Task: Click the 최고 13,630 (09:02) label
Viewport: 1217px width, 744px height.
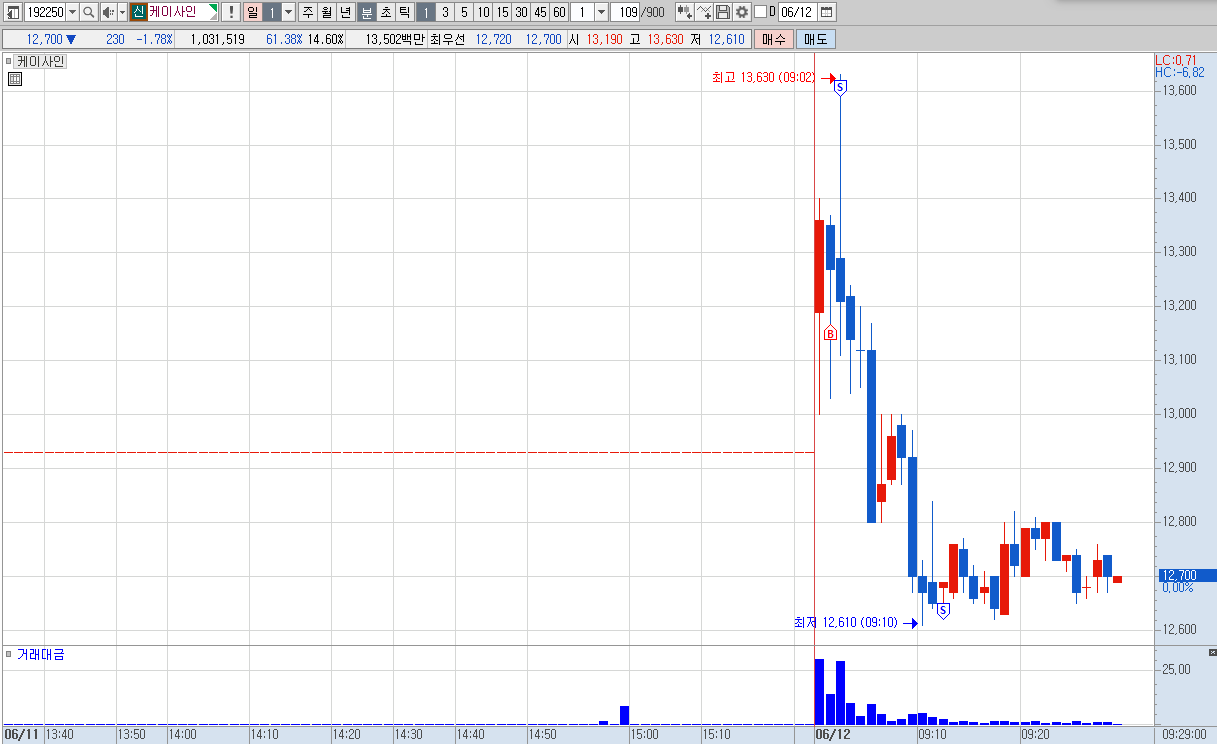Action: tap(764, 78)
